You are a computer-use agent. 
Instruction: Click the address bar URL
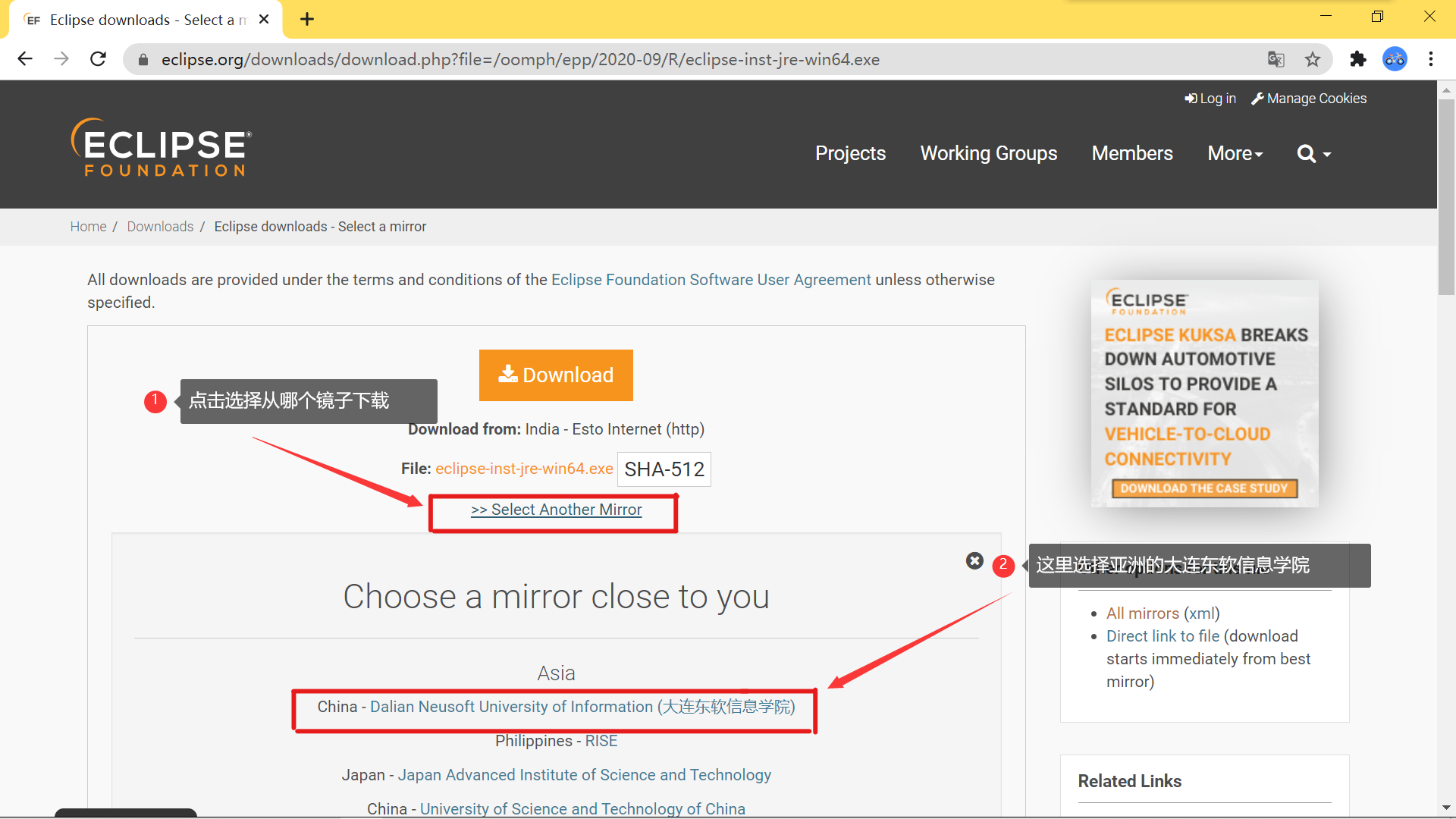(520, 59)
